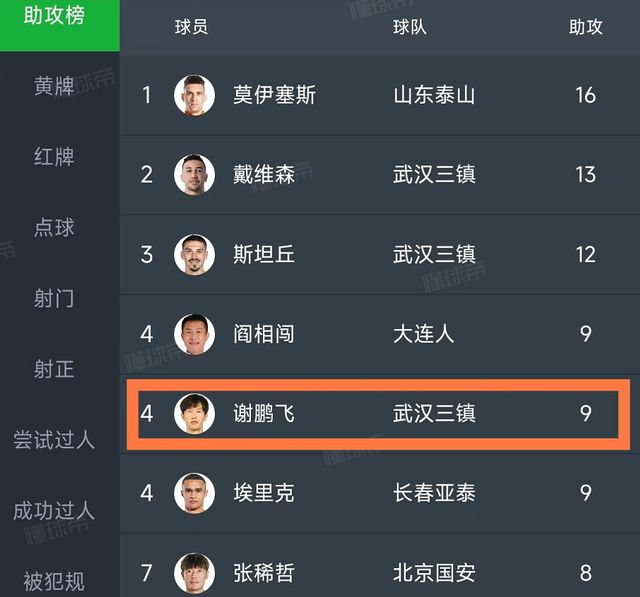Select 点球 category in sidebar
Image resolution: width=640 pixels, height=597 pixels.
point(54,227)
